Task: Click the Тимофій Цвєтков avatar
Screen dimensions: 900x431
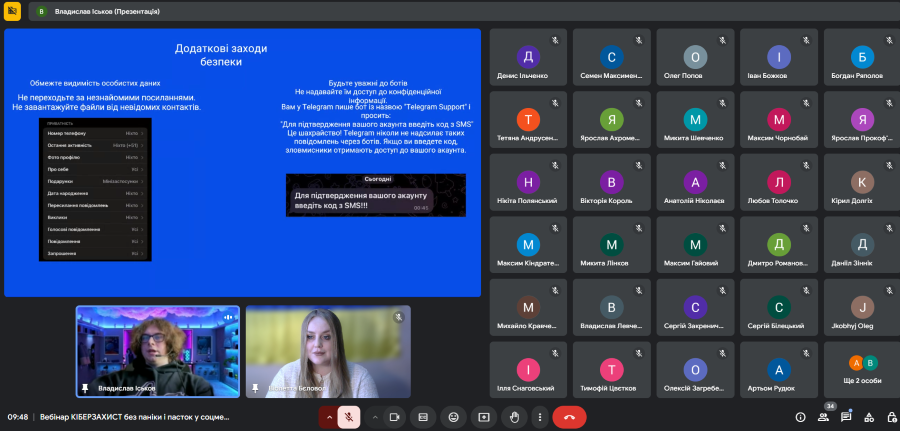Action: click(x=612, y=370)
